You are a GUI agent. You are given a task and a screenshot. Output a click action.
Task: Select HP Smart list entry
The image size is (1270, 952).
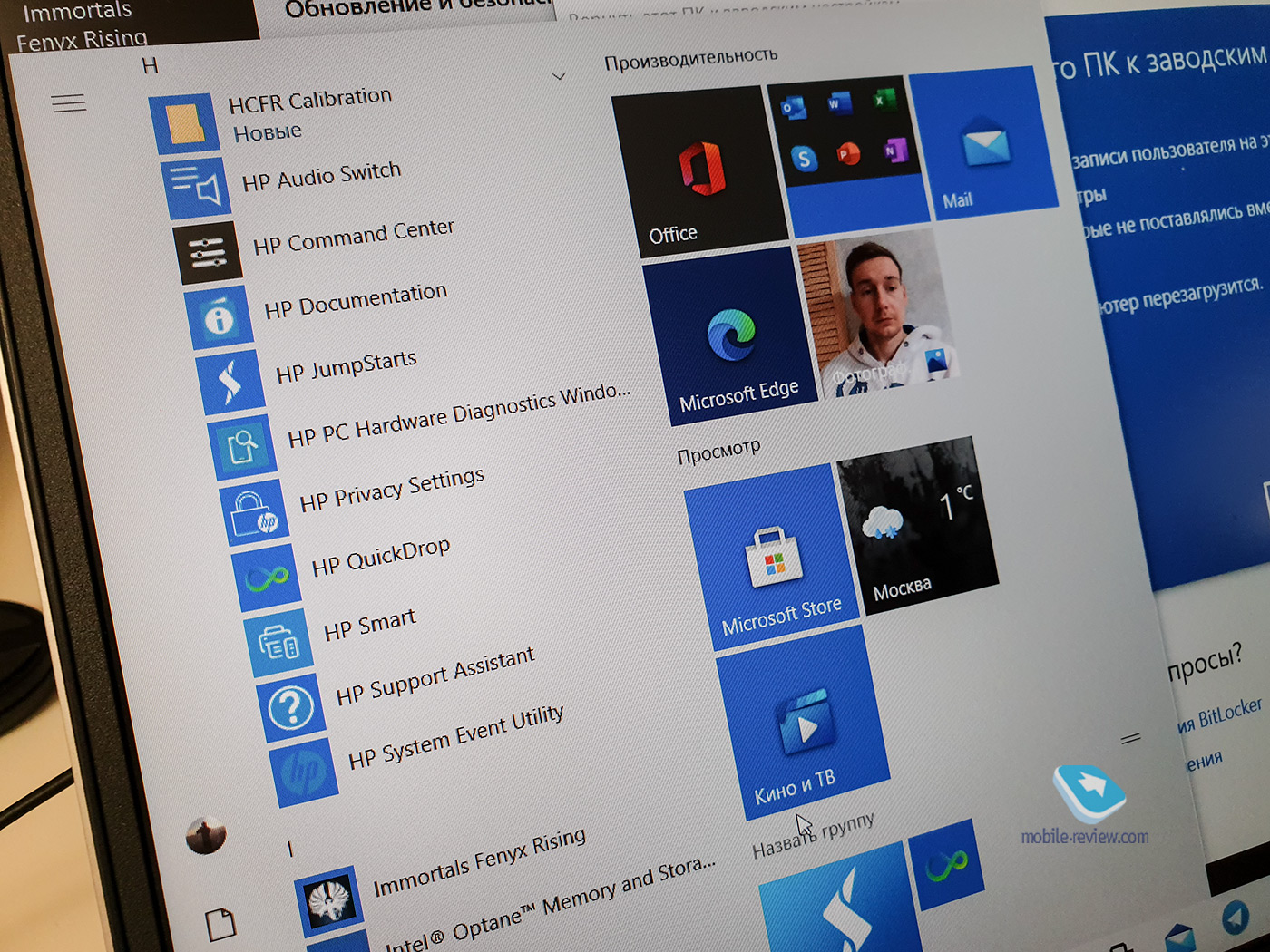click(x=370, y=625)
